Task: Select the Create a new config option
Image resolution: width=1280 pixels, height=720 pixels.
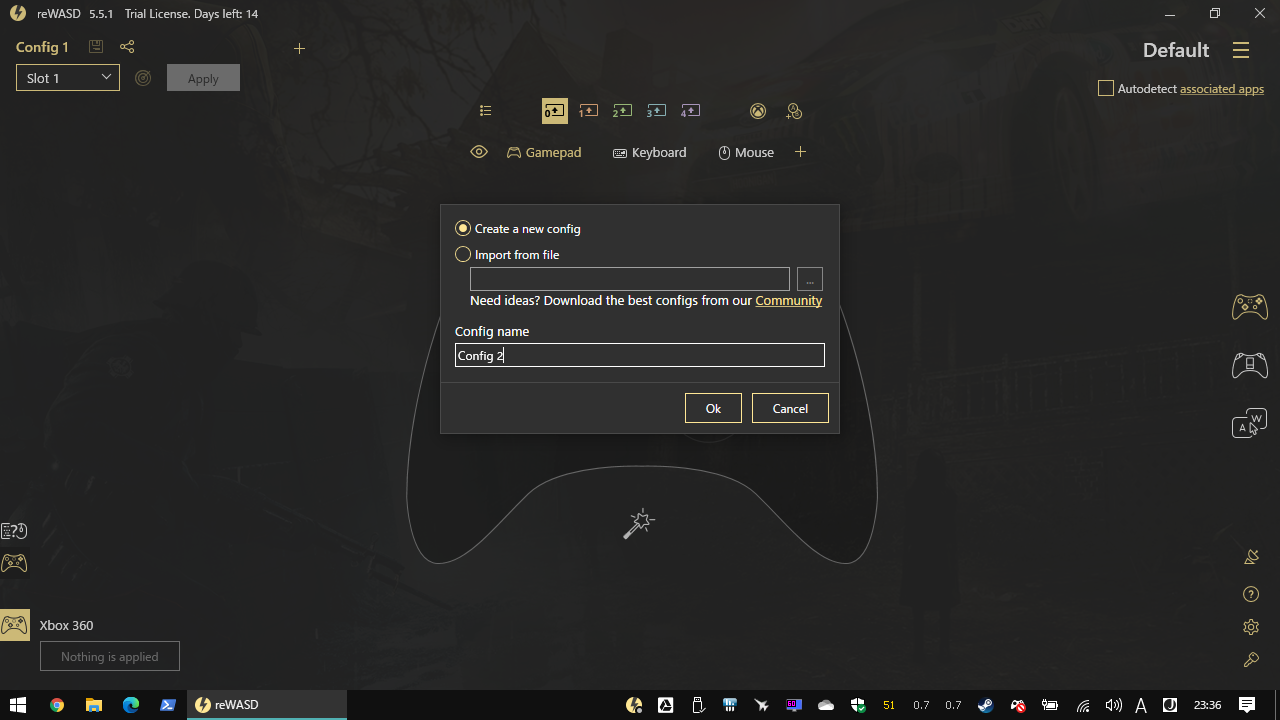Action: pyautogui.click(x=462, y=228)
